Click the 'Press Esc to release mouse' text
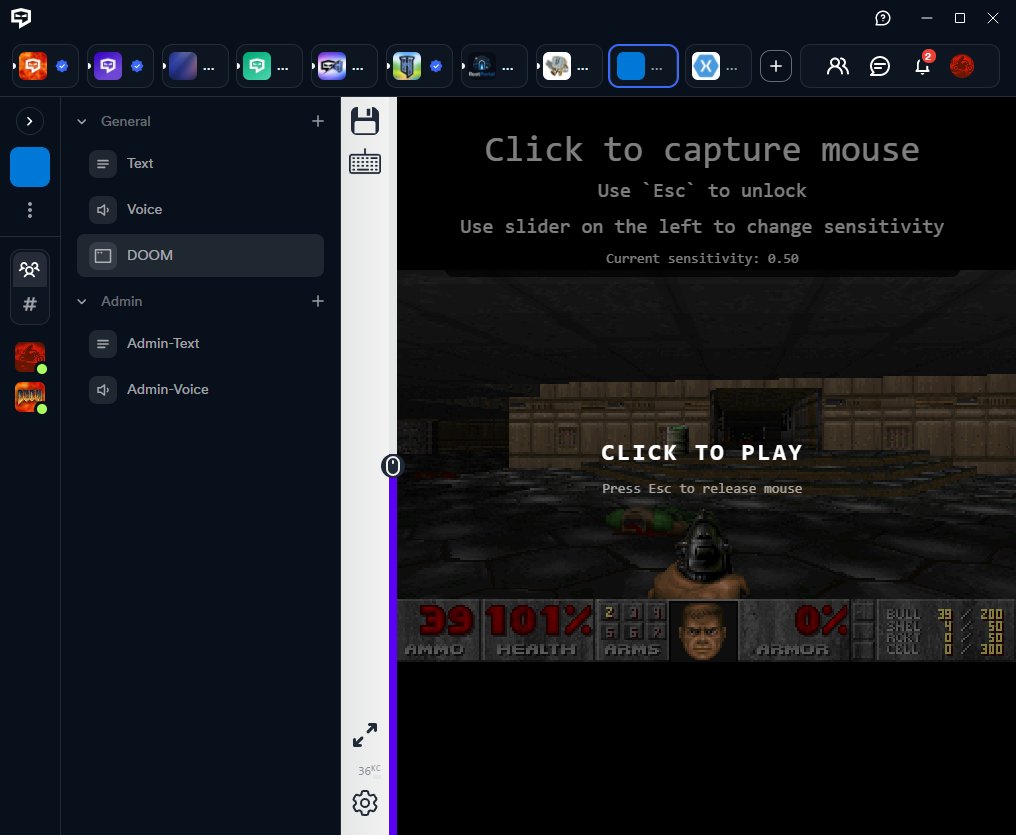This screenshot has height=835, width=1016. 702,488
